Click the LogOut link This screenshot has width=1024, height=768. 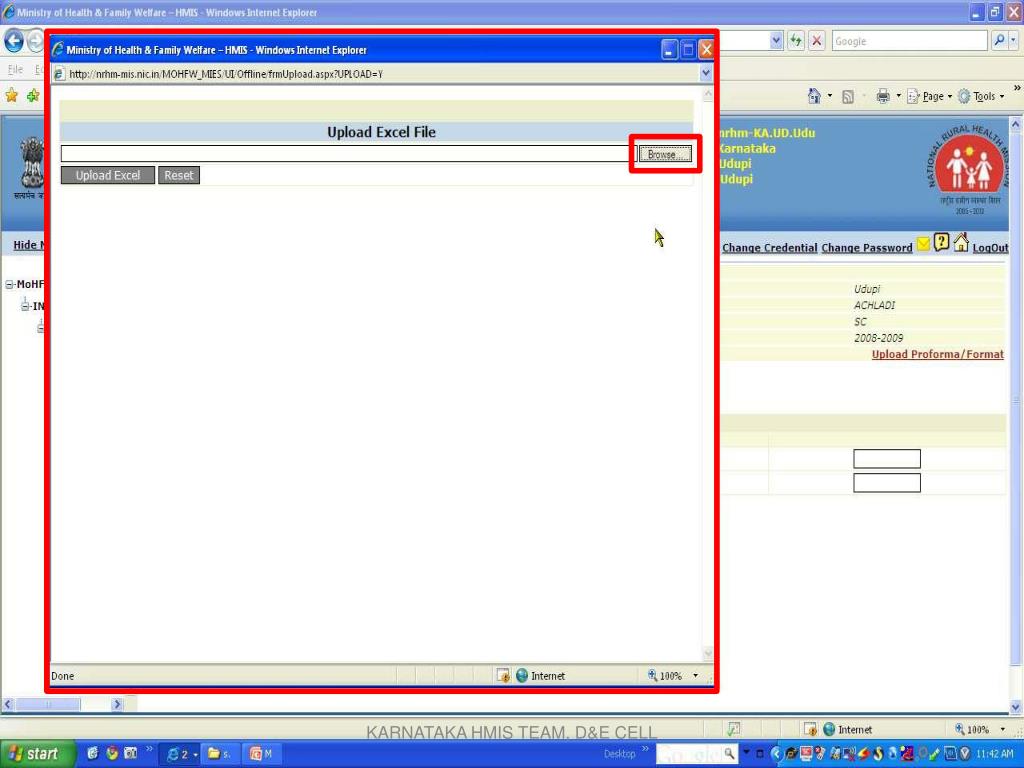click(990, 248)
